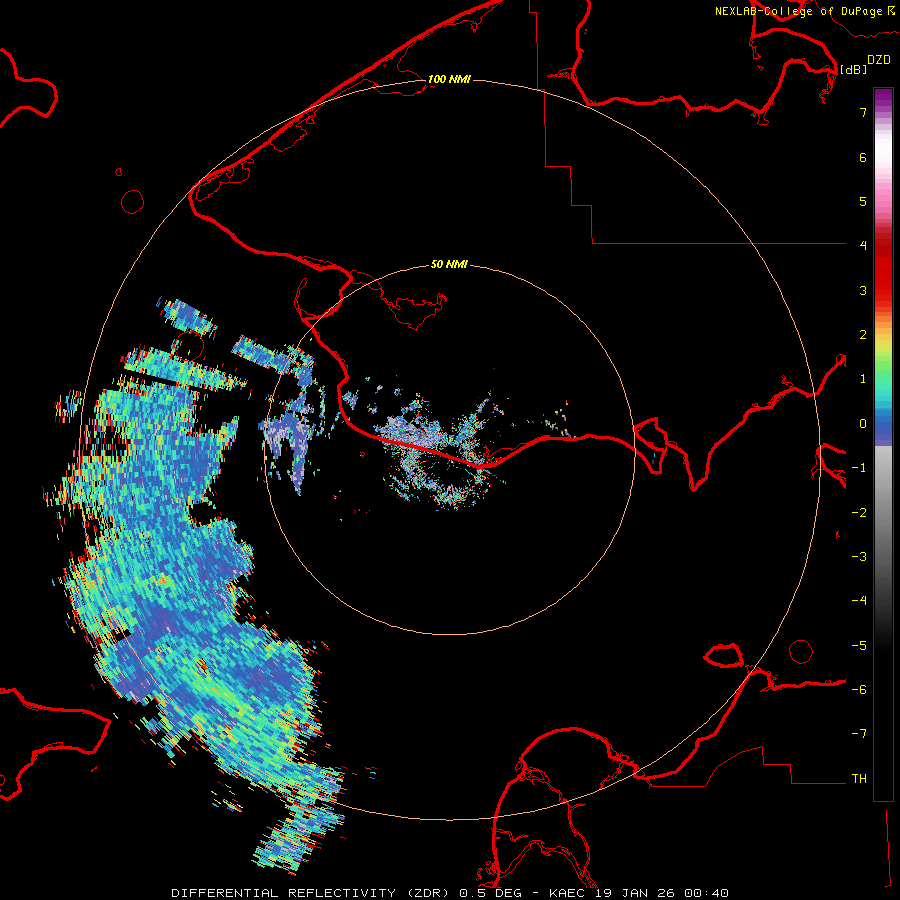900x900 pixels.
Task: Click the -4 value on the color scale
Action: [x=859, y=601]
